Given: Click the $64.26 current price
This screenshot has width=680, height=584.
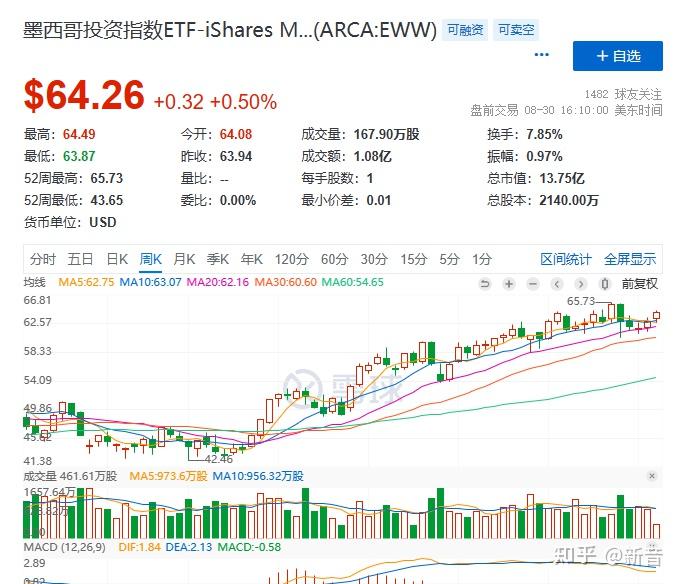Looking at the screenshot, I should point(84,95).
